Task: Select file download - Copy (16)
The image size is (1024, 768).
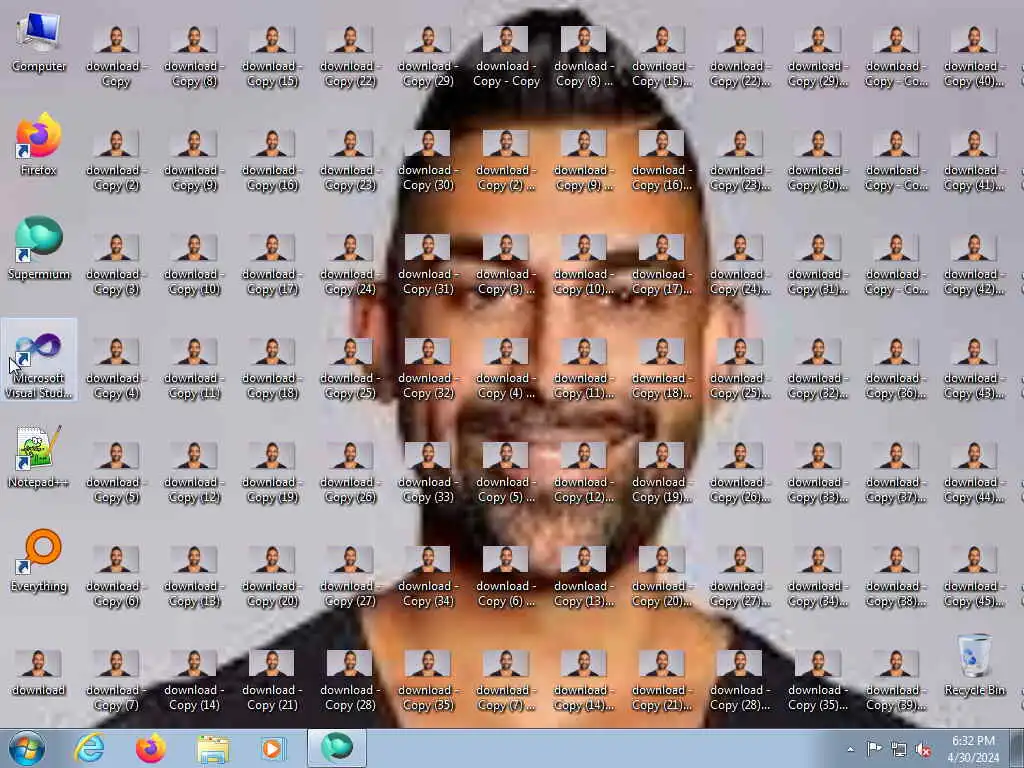Action: 272,161
